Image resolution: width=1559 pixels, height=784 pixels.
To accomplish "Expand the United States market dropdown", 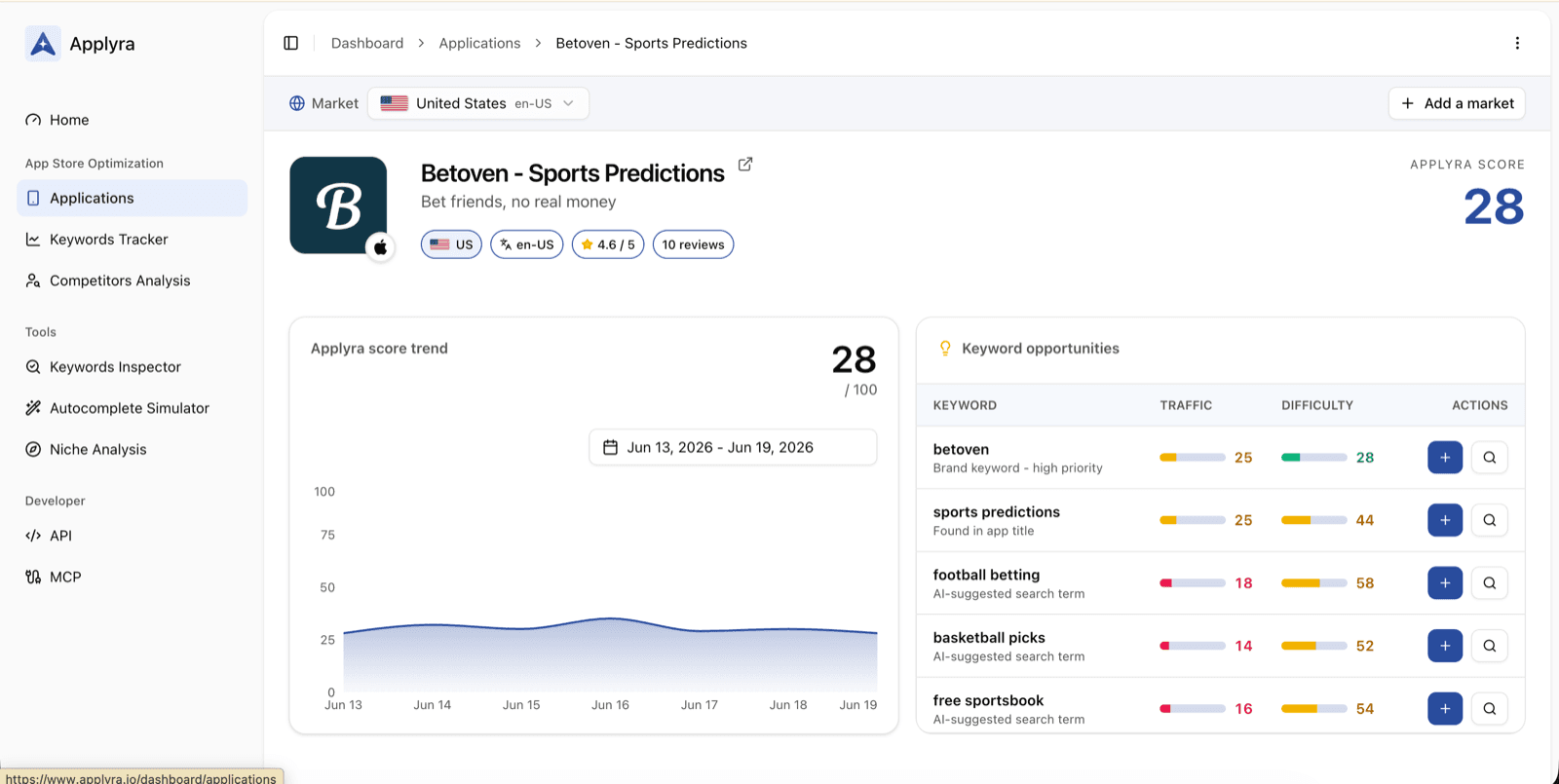I will 478,103.
